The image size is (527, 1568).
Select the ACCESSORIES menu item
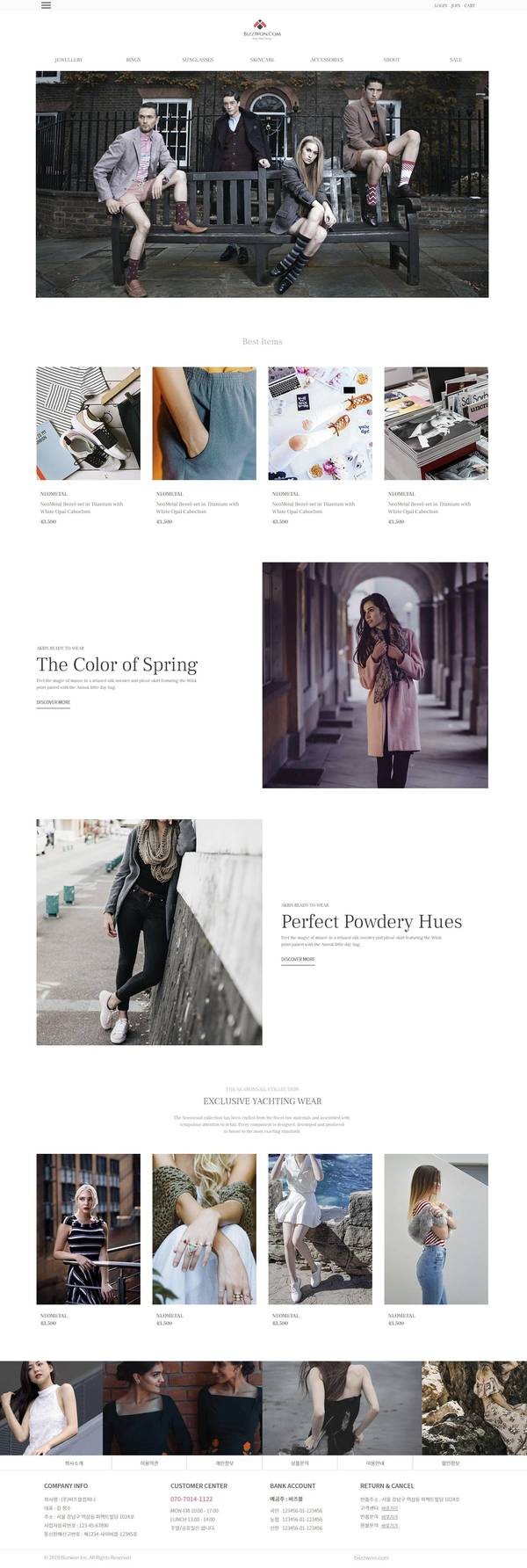[x=327, y=60]
